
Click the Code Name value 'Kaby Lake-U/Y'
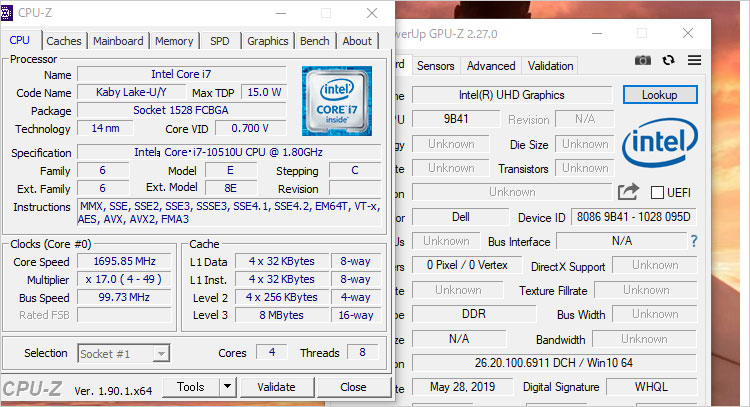(x=132, y=92)
